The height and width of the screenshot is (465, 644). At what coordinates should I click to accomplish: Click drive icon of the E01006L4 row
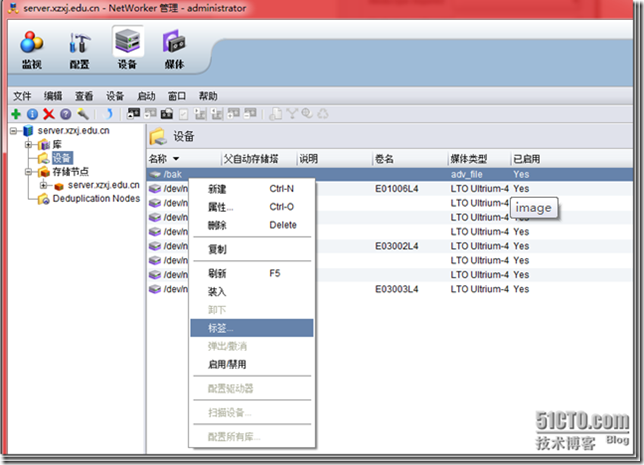155,189
